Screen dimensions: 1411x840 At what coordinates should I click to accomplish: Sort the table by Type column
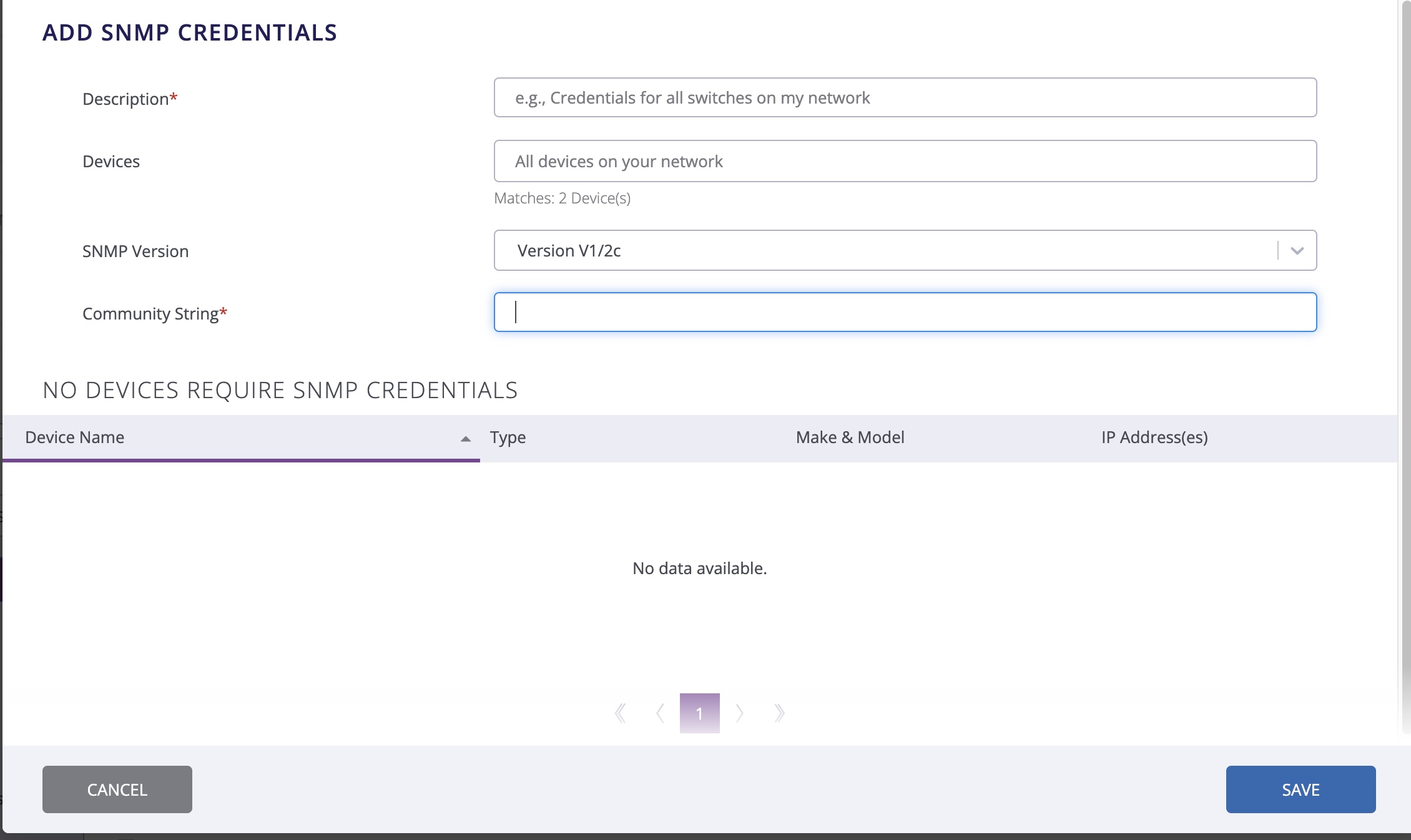pyautogui.click(x=508, y=437)
